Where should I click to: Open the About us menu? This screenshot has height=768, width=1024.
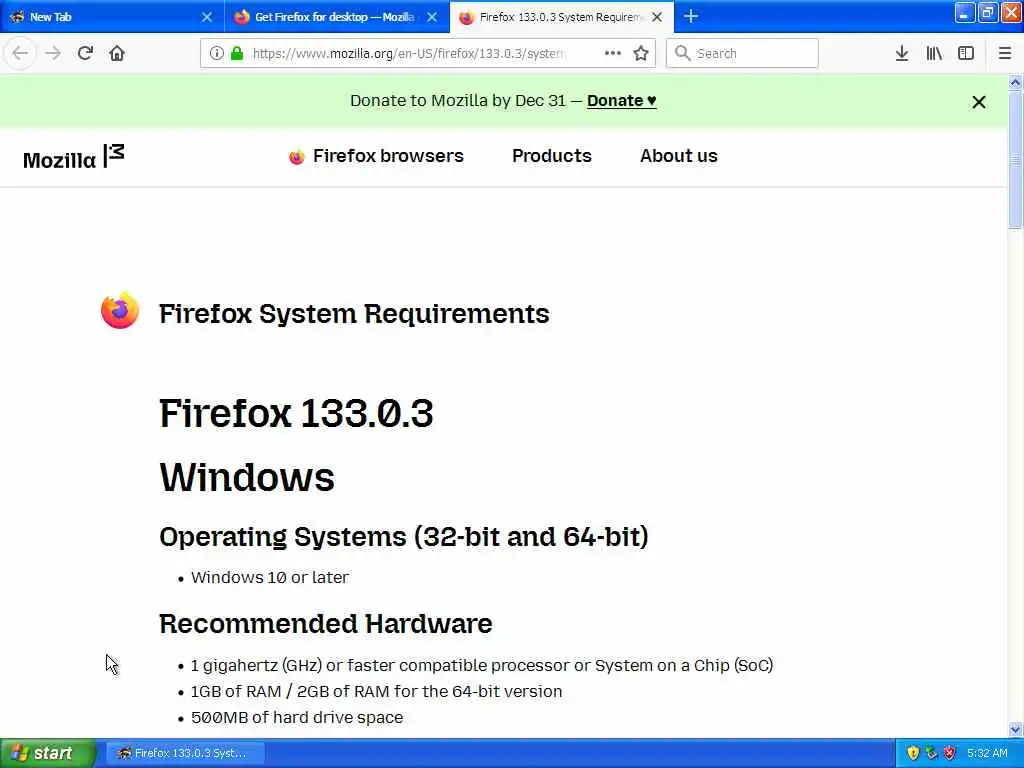click(x=679, y=156)
